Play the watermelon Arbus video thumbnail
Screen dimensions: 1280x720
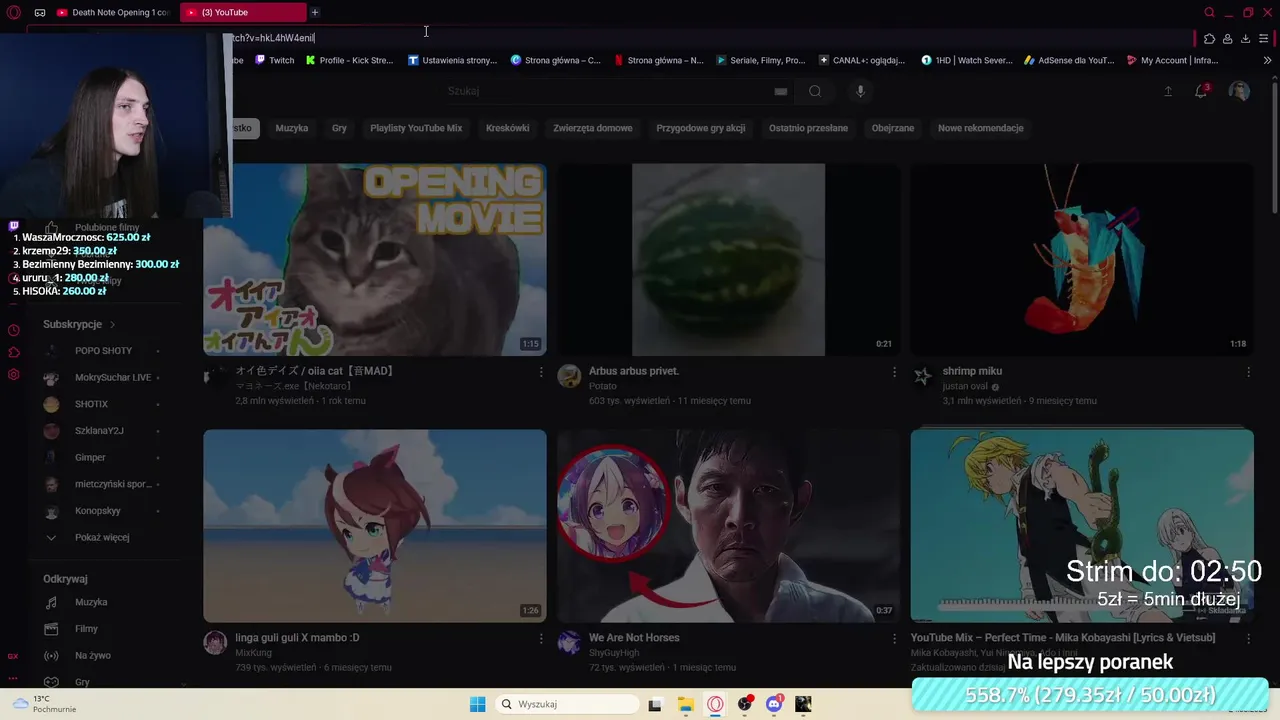point(728,259)
